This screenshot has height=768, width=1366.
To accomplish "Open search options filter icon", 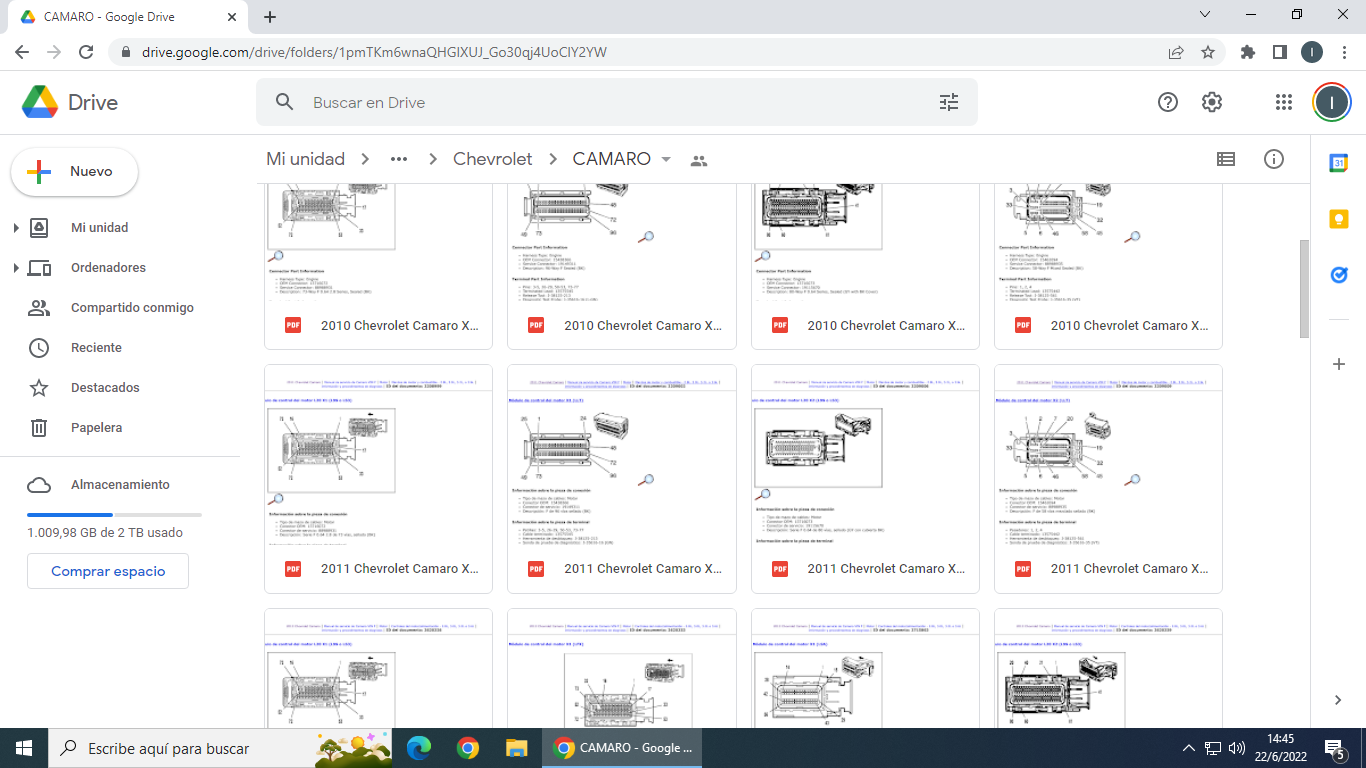I will [x=949, y=102].
